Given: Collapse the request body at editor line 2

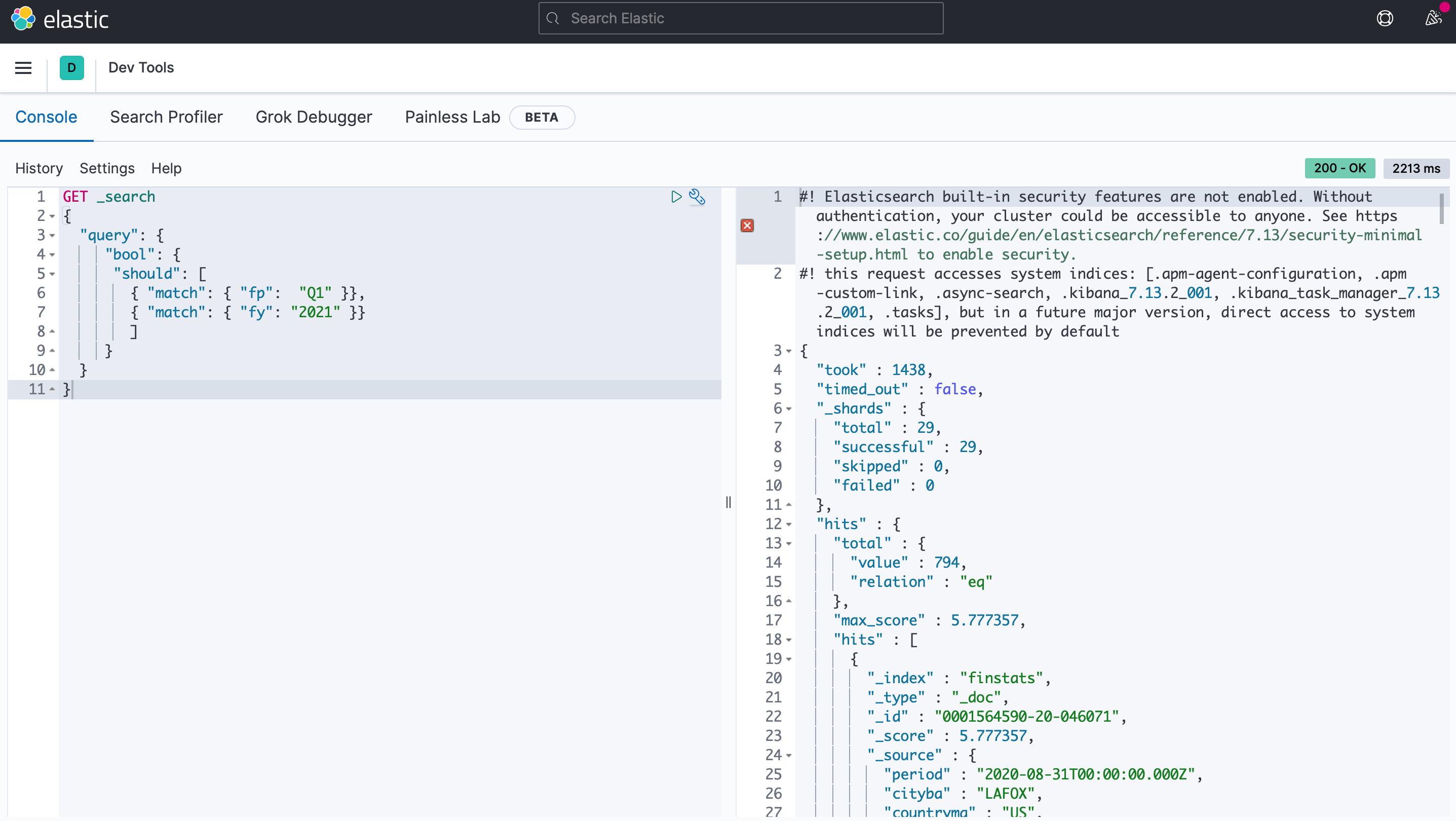Looking at the screenshot, I should 52,216.
